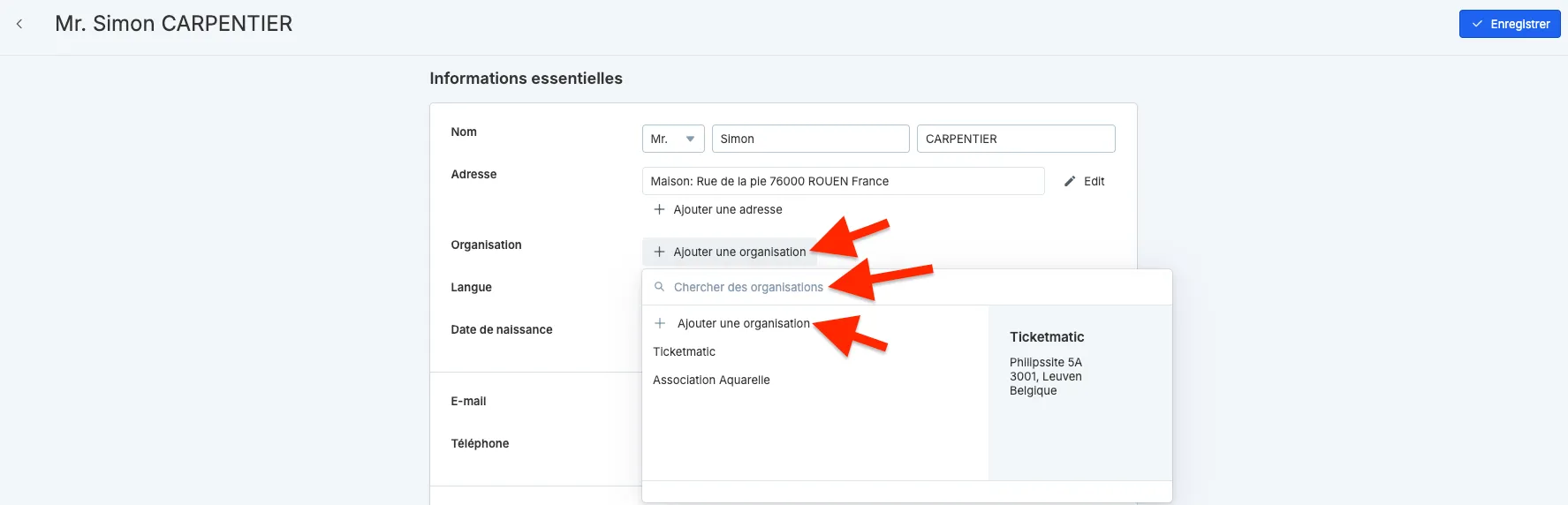Click the last name field CARPENTIER

coord(1016,139)
